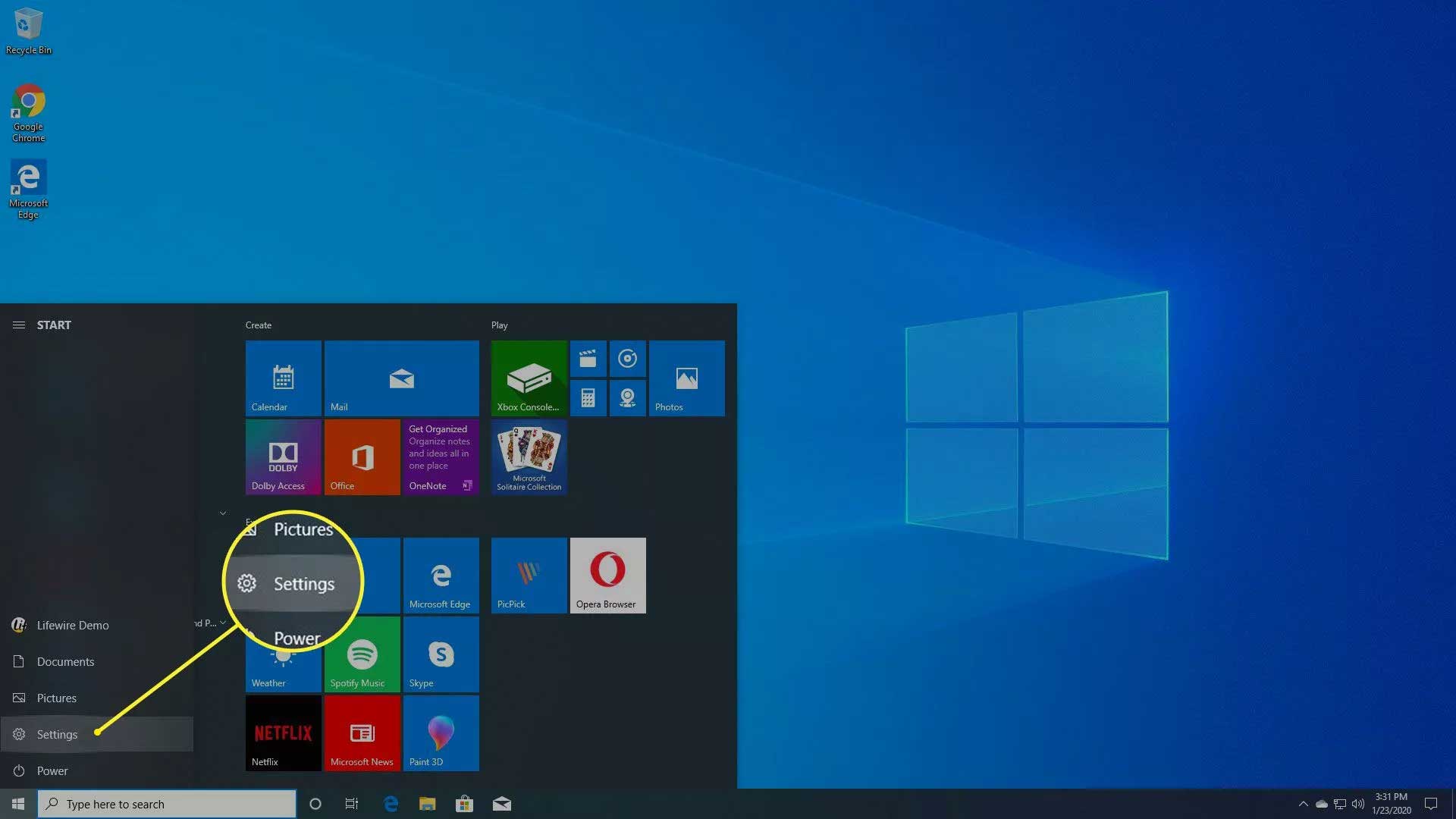Open the Mail app tile
The width and height of the screenshot is (1456, 819).
(400, 377)
